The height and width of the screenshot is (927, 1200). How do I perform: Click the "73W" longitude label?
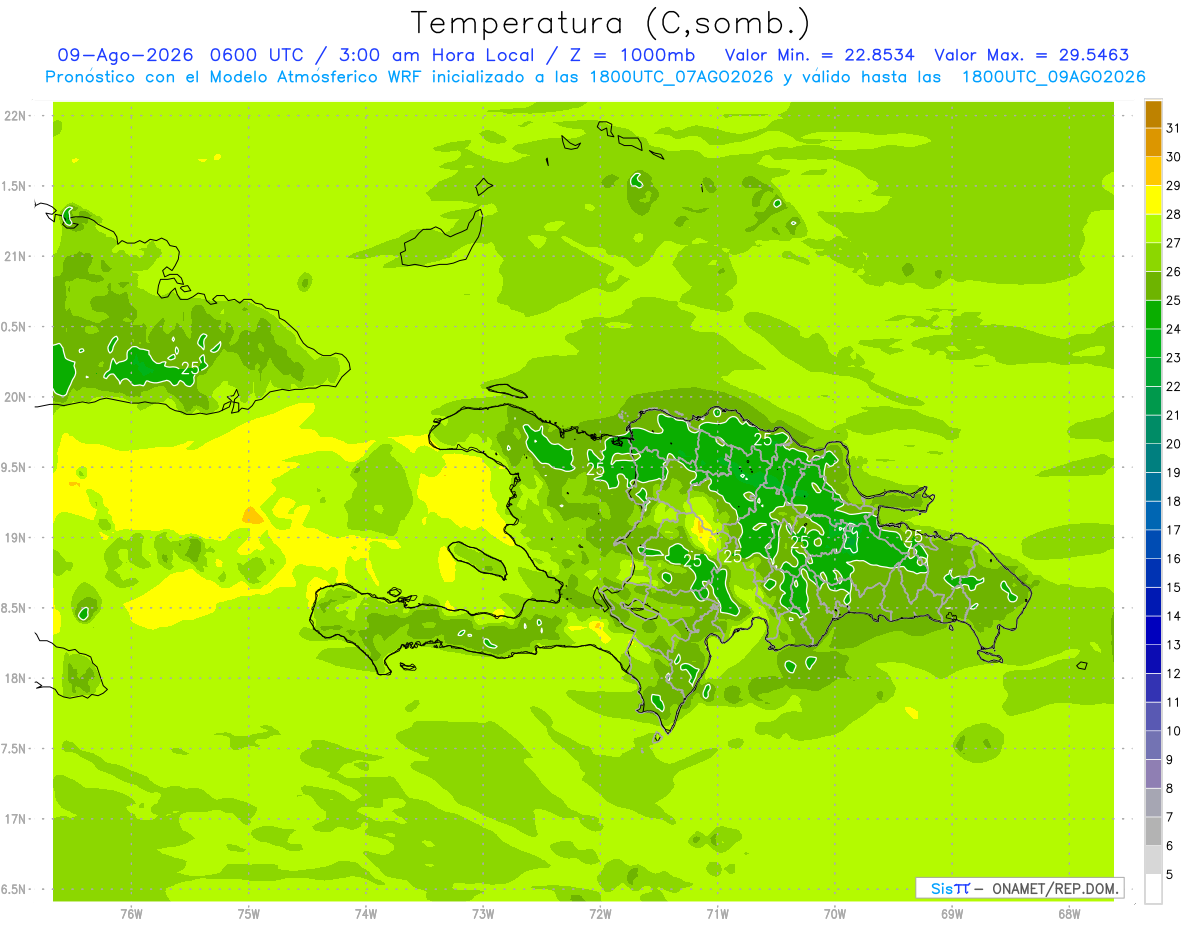click(x=483, y=915)
